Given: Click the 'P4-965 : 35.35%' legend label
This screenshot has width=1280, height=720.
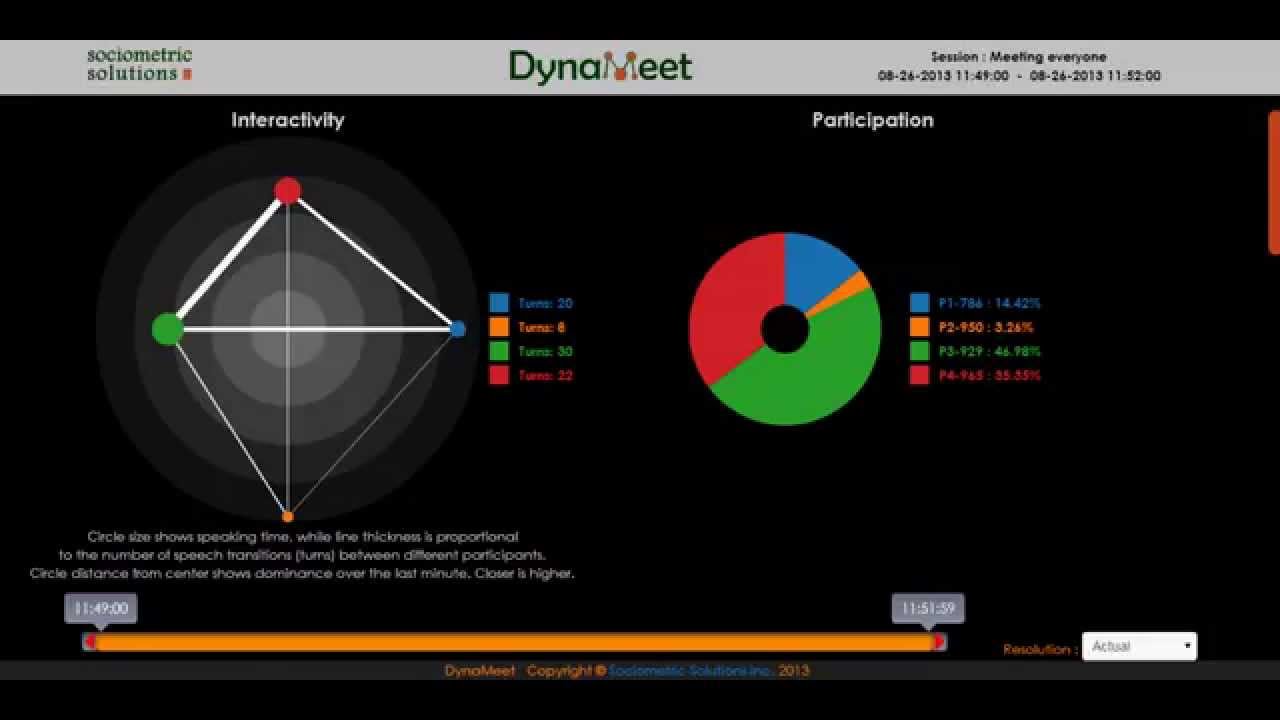Looking at the screenshot, I should coord(990,375).
